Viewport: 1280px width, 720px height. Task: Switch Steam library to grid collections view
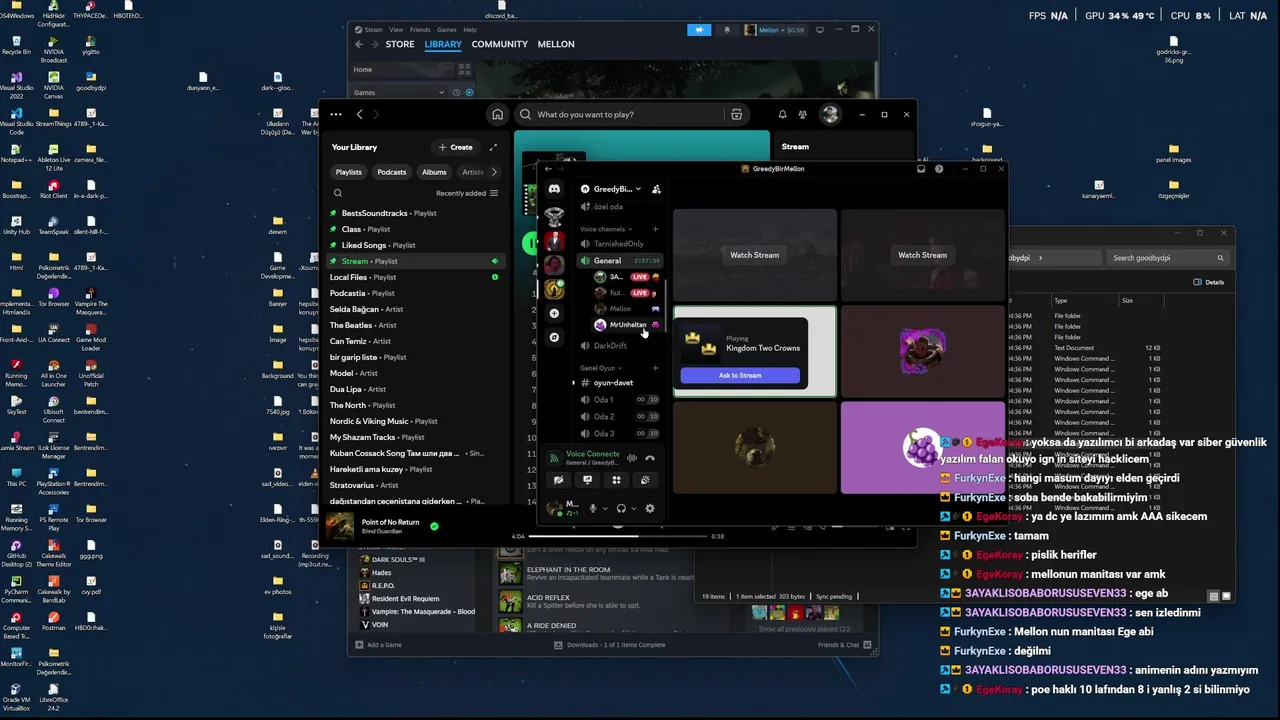464,70
